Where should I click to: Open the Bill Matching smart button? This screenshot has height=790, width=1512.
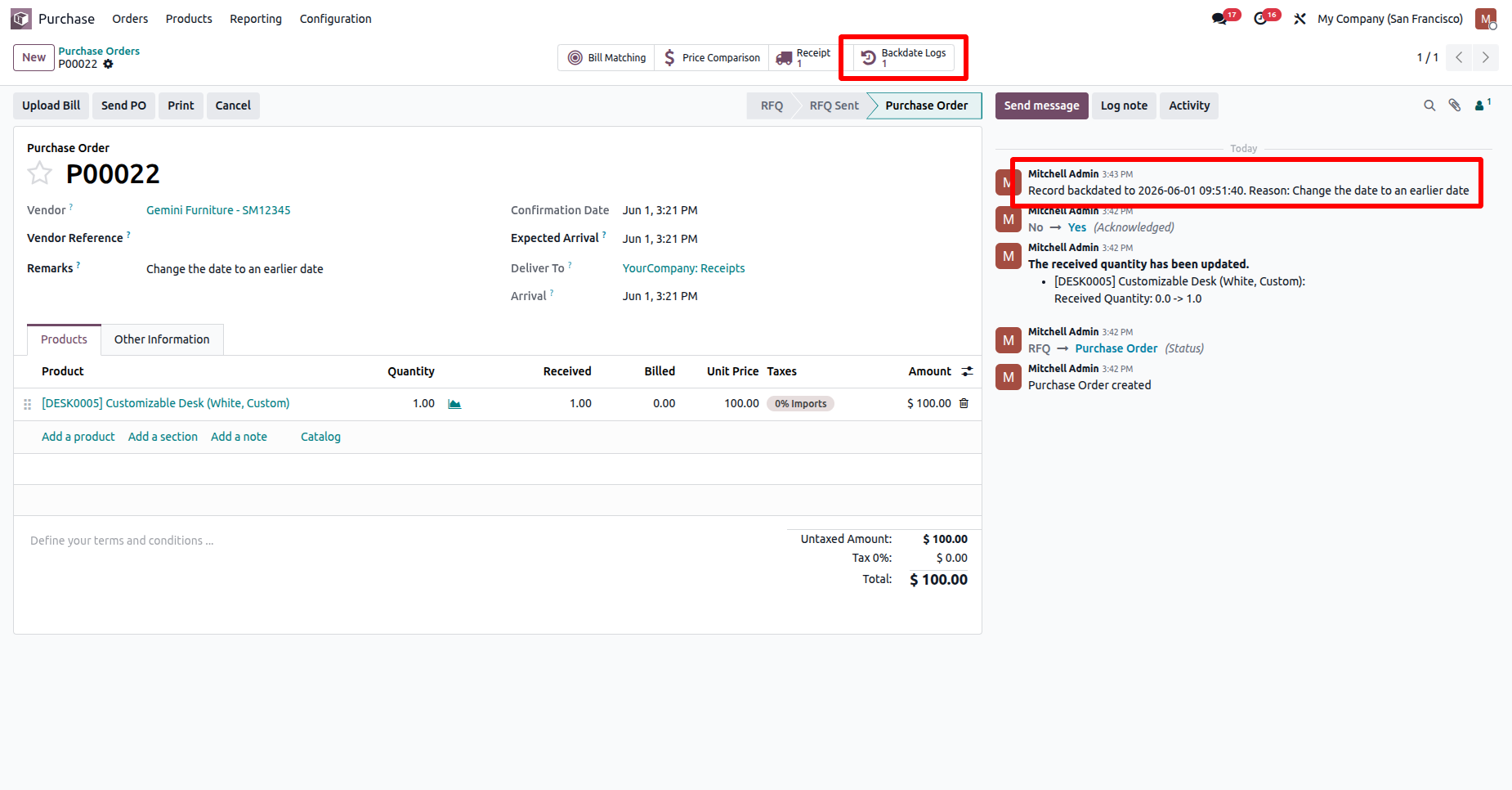tap(606, 57)
